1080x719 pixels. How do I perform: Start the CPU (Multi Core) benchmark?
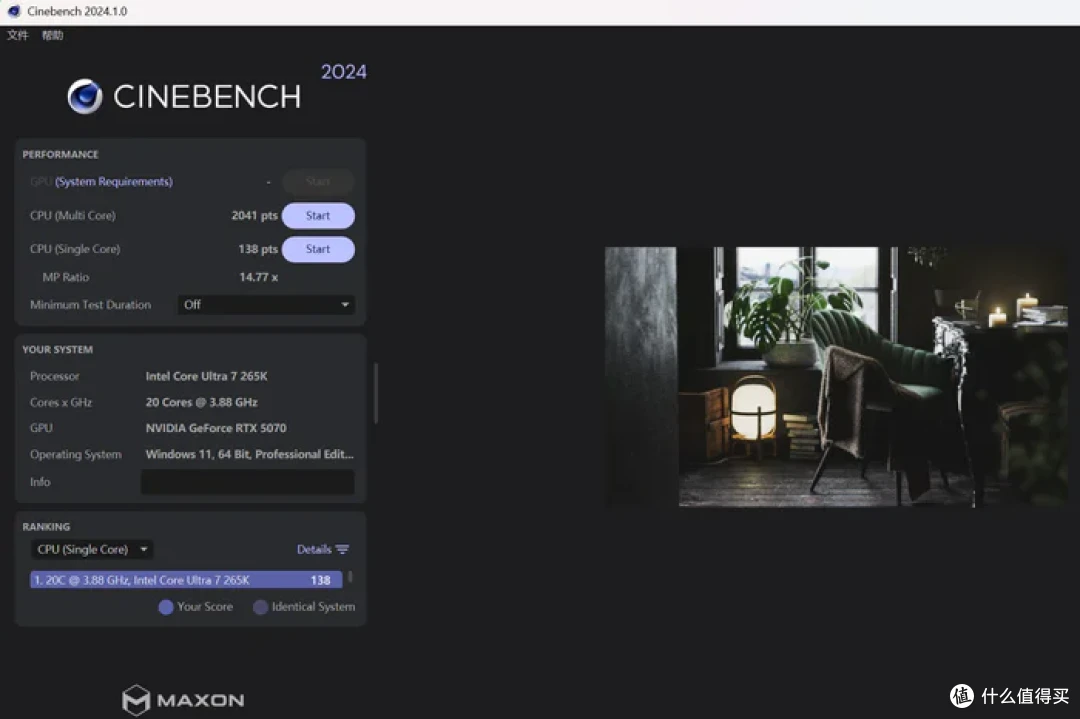tap(318, 216)
